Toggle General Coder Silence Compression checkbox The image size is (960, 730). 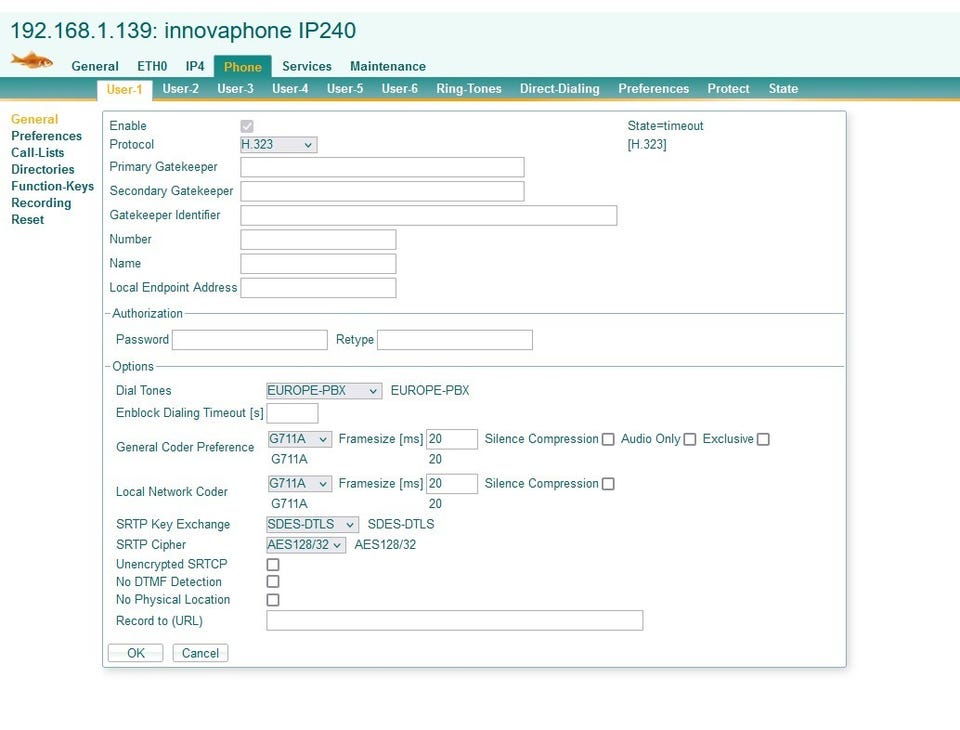click(608, 440)
